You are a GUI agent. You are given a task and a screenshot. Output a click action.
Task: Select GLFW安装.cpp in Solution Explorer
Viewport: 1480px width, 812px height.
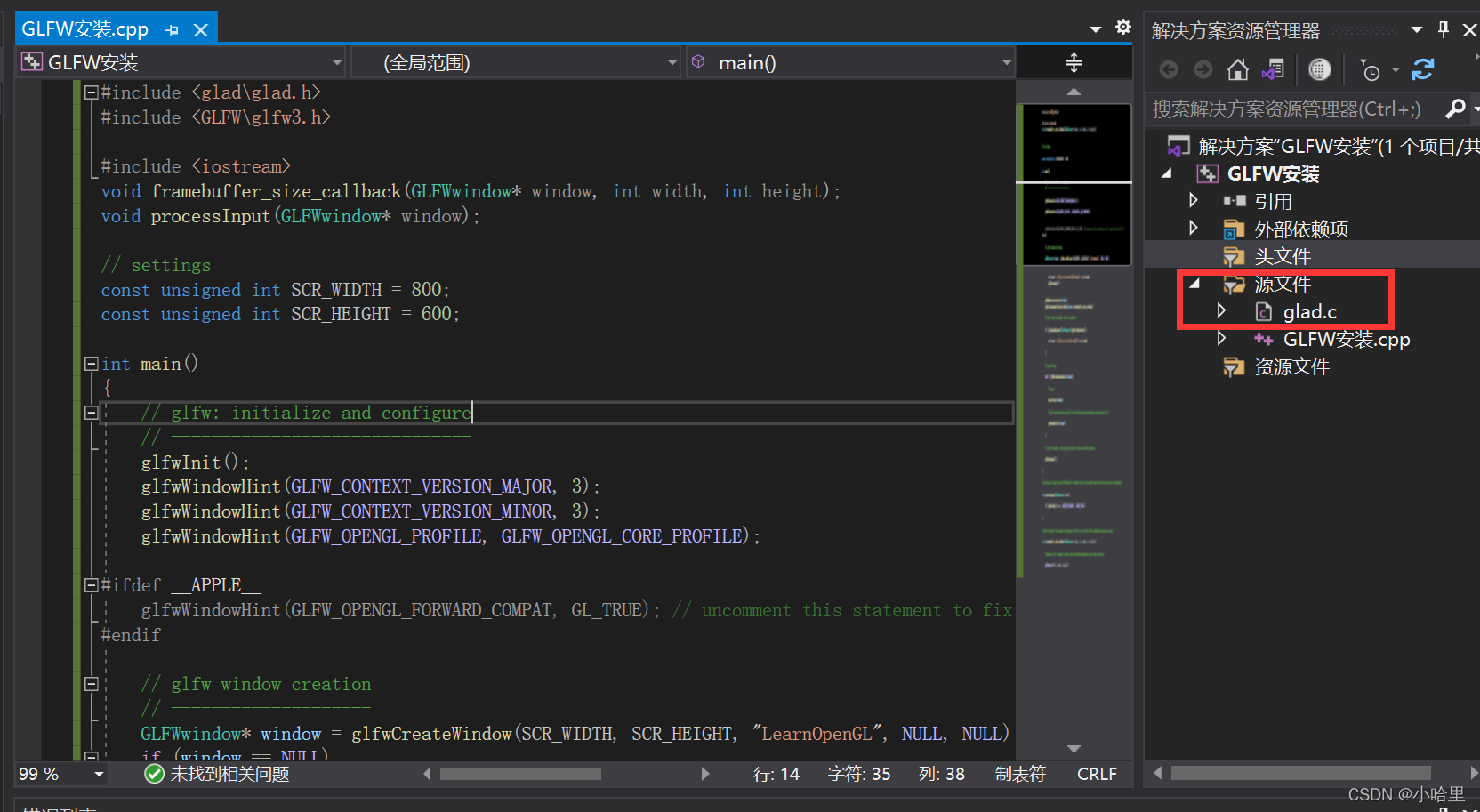(x=1346, y=339)
